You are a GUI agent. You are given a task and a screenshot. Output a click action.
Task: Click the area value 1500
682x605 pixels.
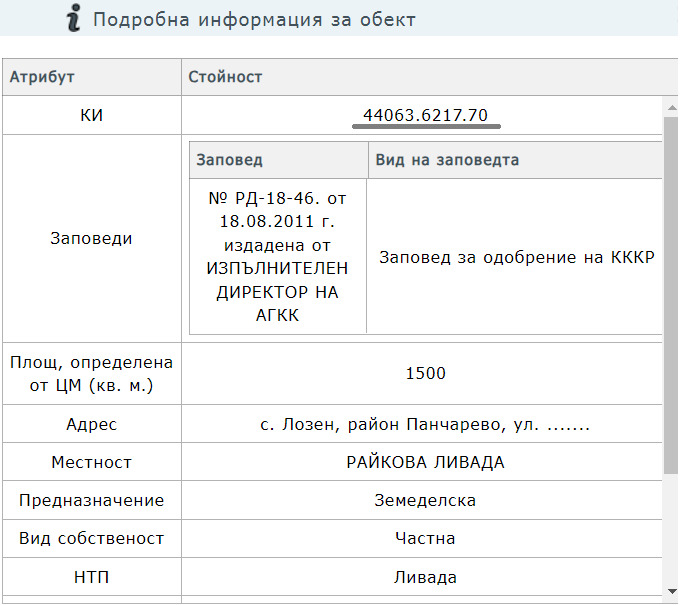coord(425,374)
